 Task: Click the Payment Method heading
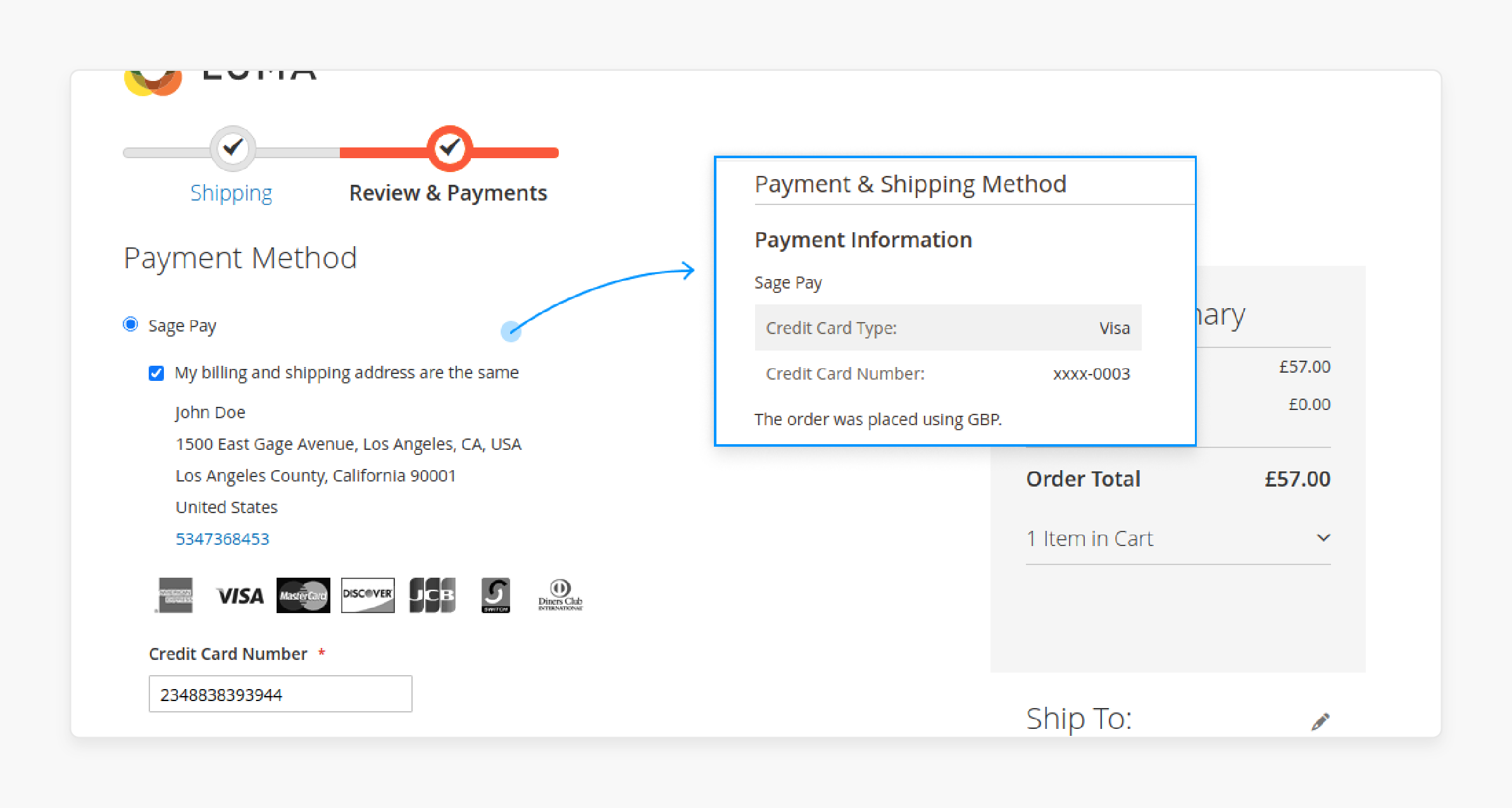[241, 258]
